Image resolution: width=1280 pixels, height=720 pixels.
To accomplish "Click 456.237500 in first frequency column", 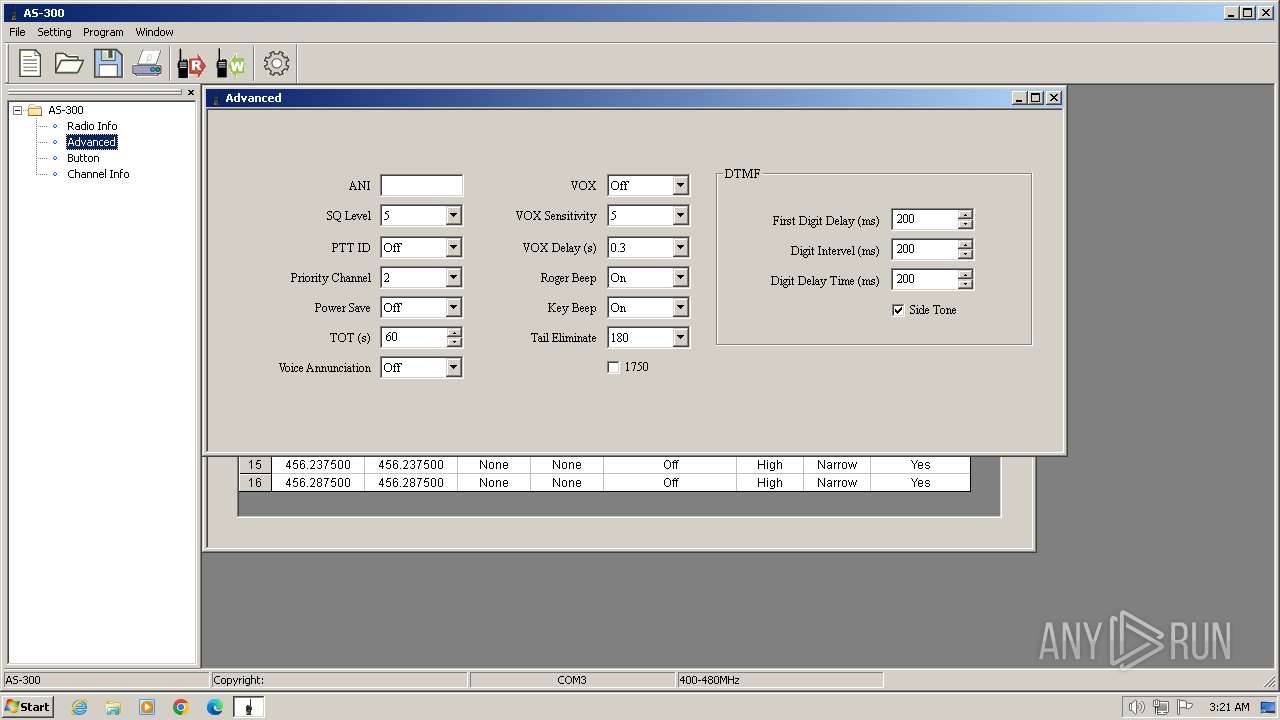I will (318, 465).
